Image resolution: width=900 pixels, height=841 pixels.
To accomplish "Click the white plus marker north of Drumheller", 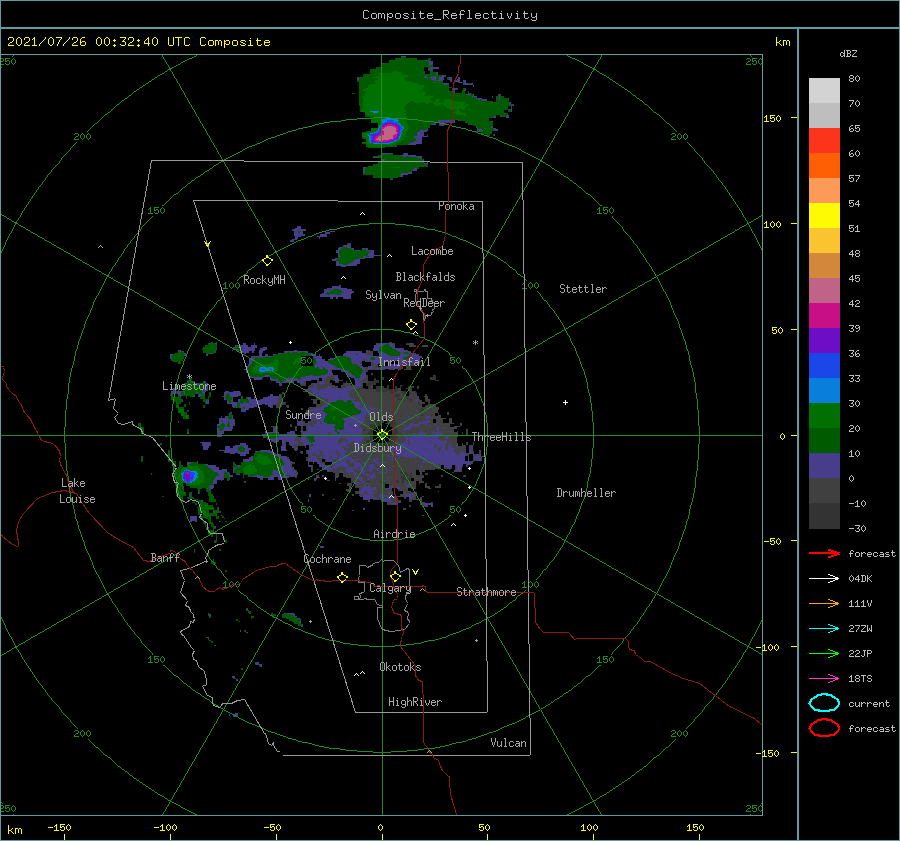I will 565,402.
